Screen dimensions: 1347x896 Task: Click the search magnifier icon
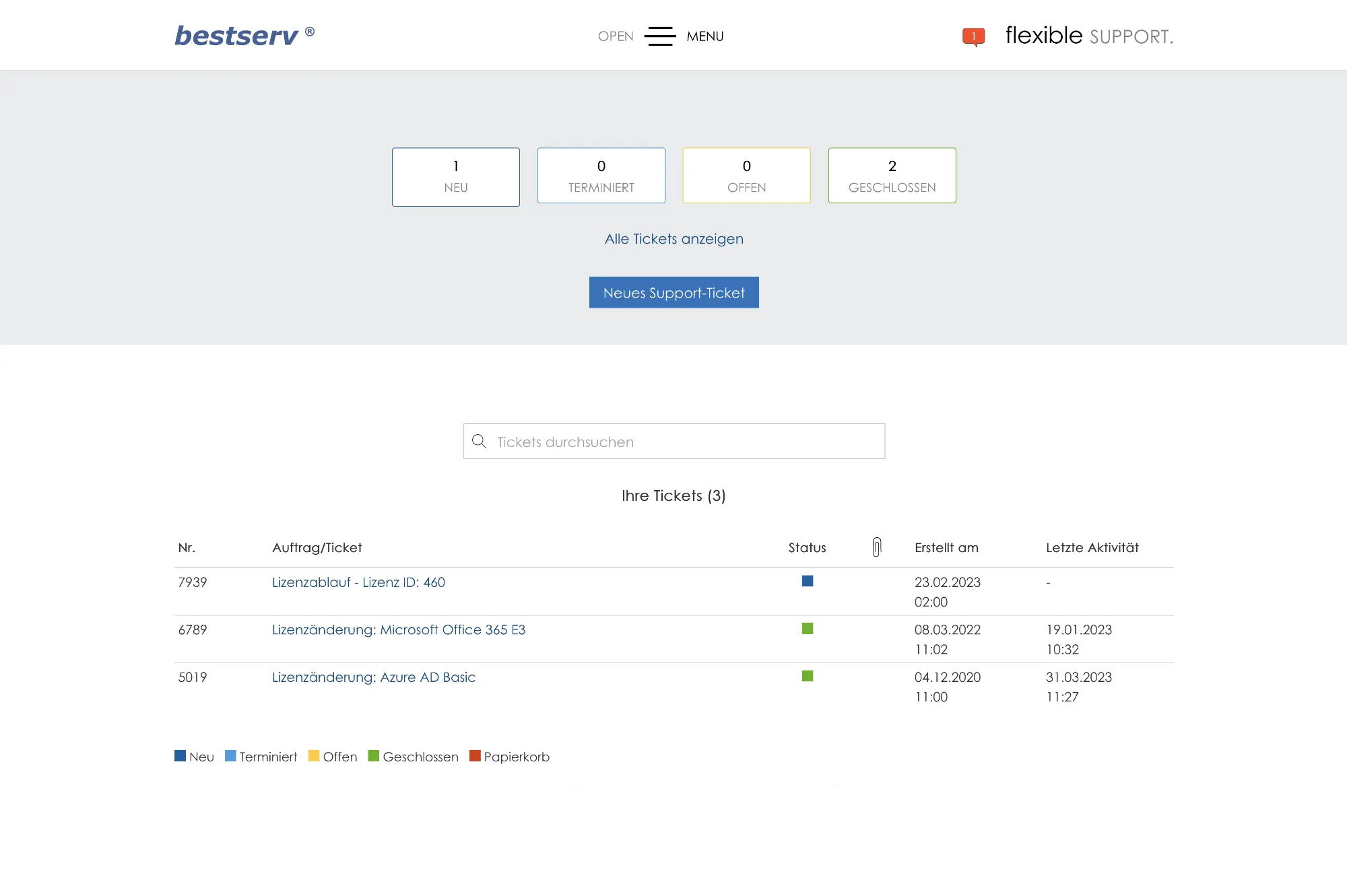[x=479, y=442]
